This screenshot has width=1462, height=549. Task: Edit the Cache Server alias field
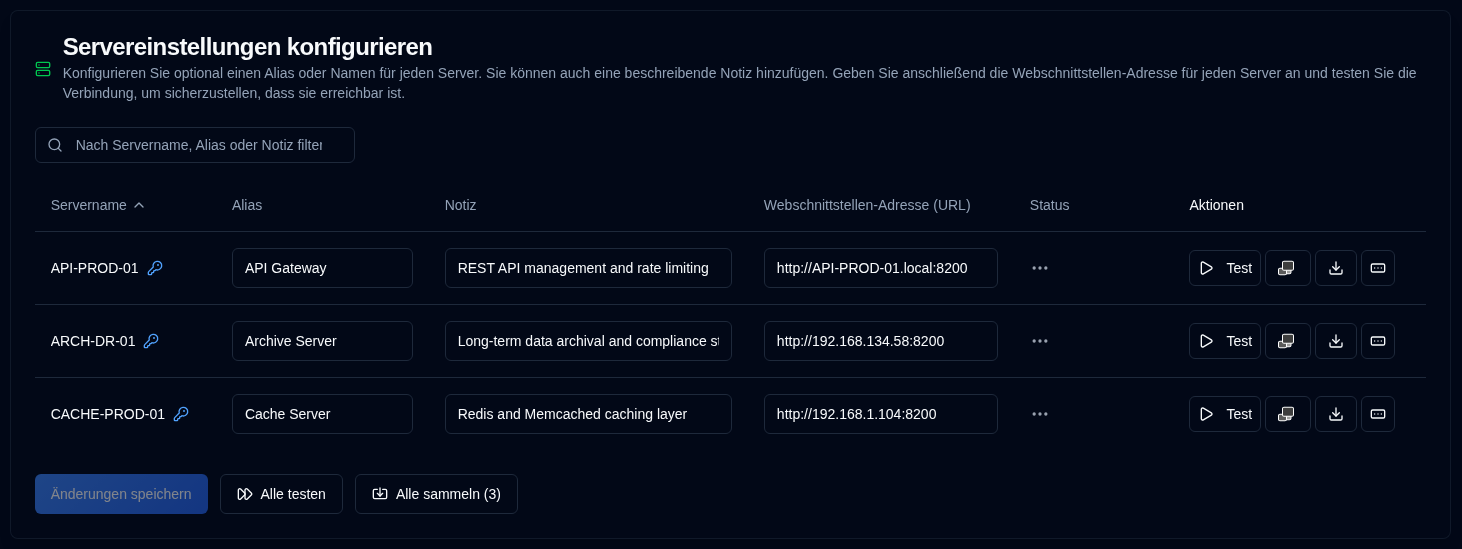[x=322, y=414]
